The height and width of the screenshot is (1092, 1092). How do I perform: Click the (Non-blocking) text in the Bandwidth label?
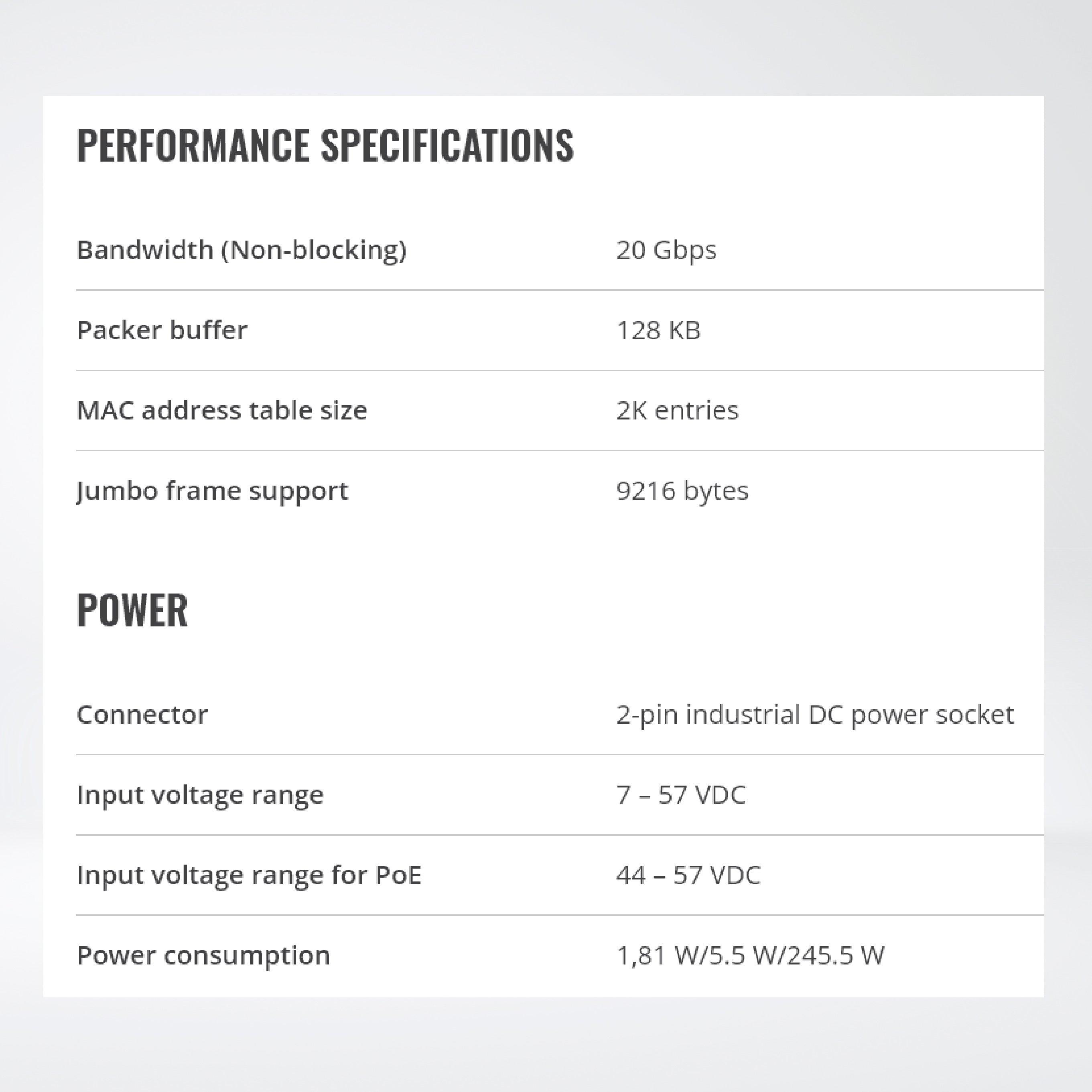313,250
